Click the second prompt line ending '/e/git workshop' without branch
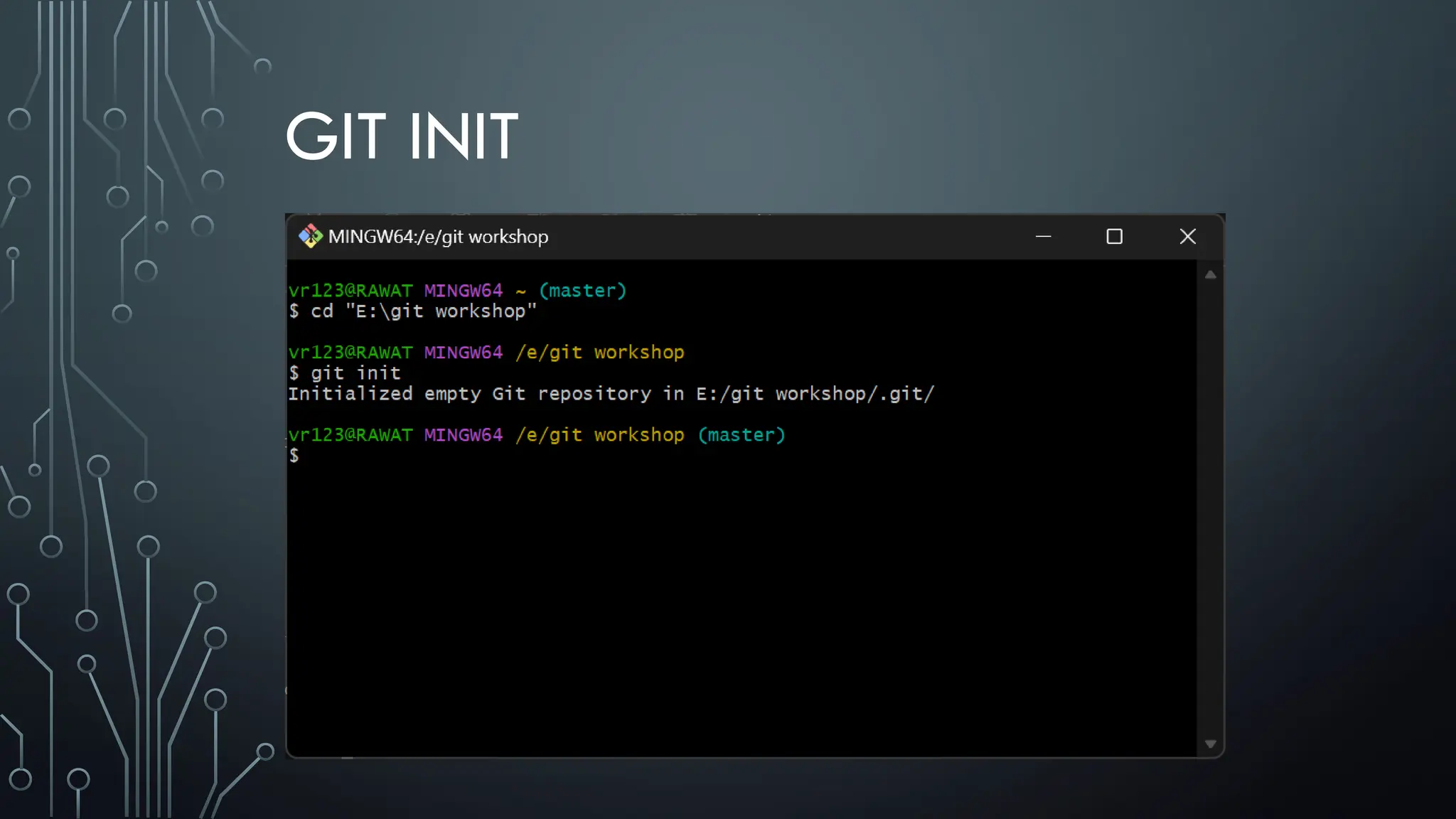The width and height of the screenshot is (1456, 819). 486,353
